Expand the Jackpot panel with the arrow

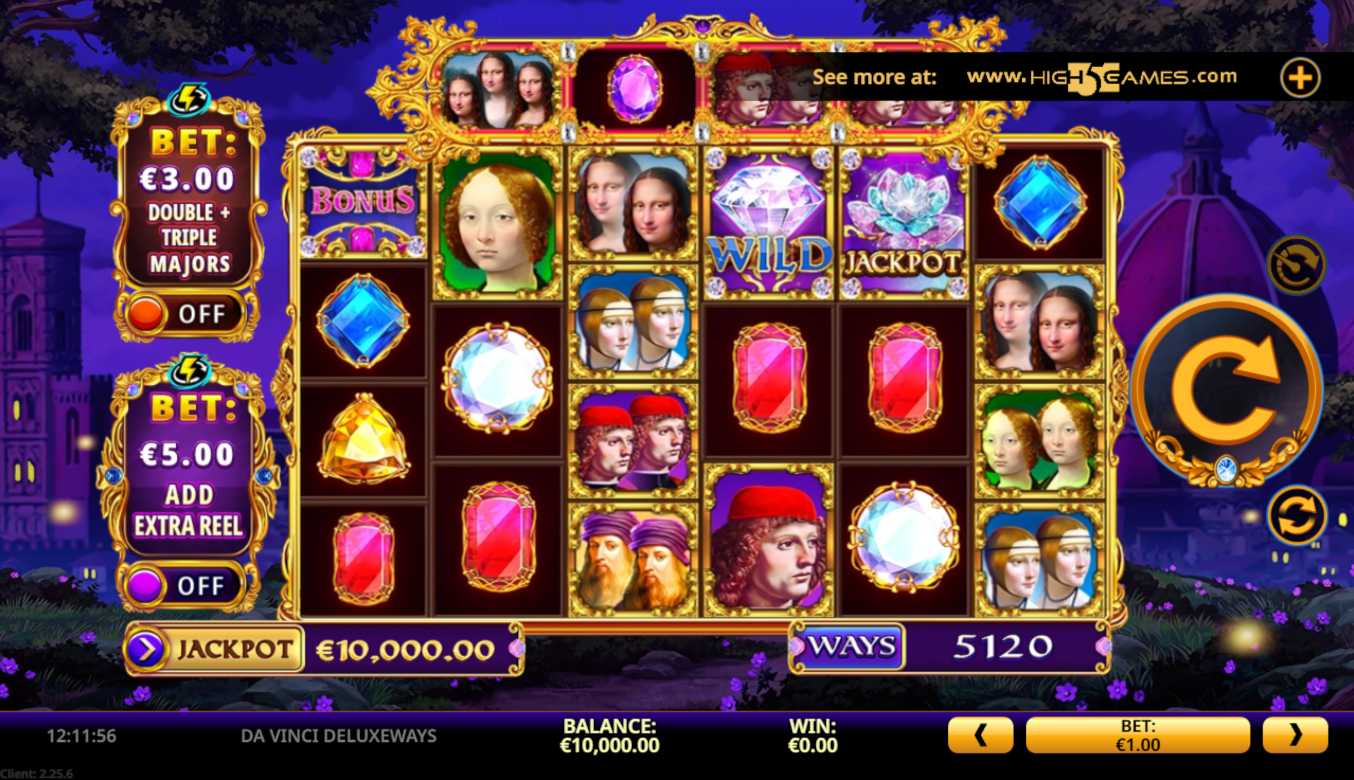coord(146,650)
